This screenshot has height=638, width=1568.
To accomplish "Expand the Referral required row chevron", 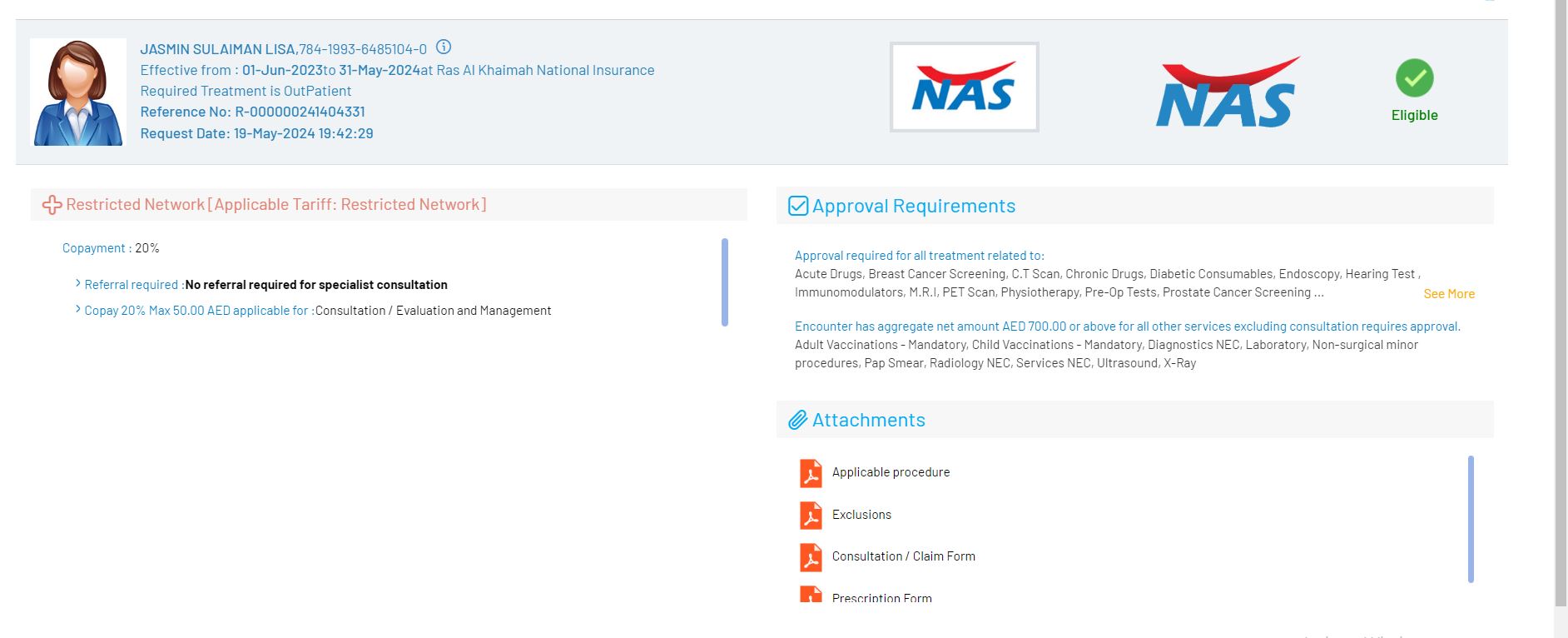I will pyautogui.click(x=78, y=284).
